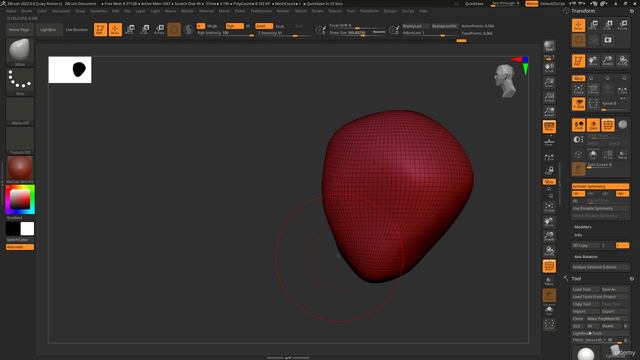Toggle the Rgb paint mode button
Viewport: 640px width, 360px height.
click(234, 26)
